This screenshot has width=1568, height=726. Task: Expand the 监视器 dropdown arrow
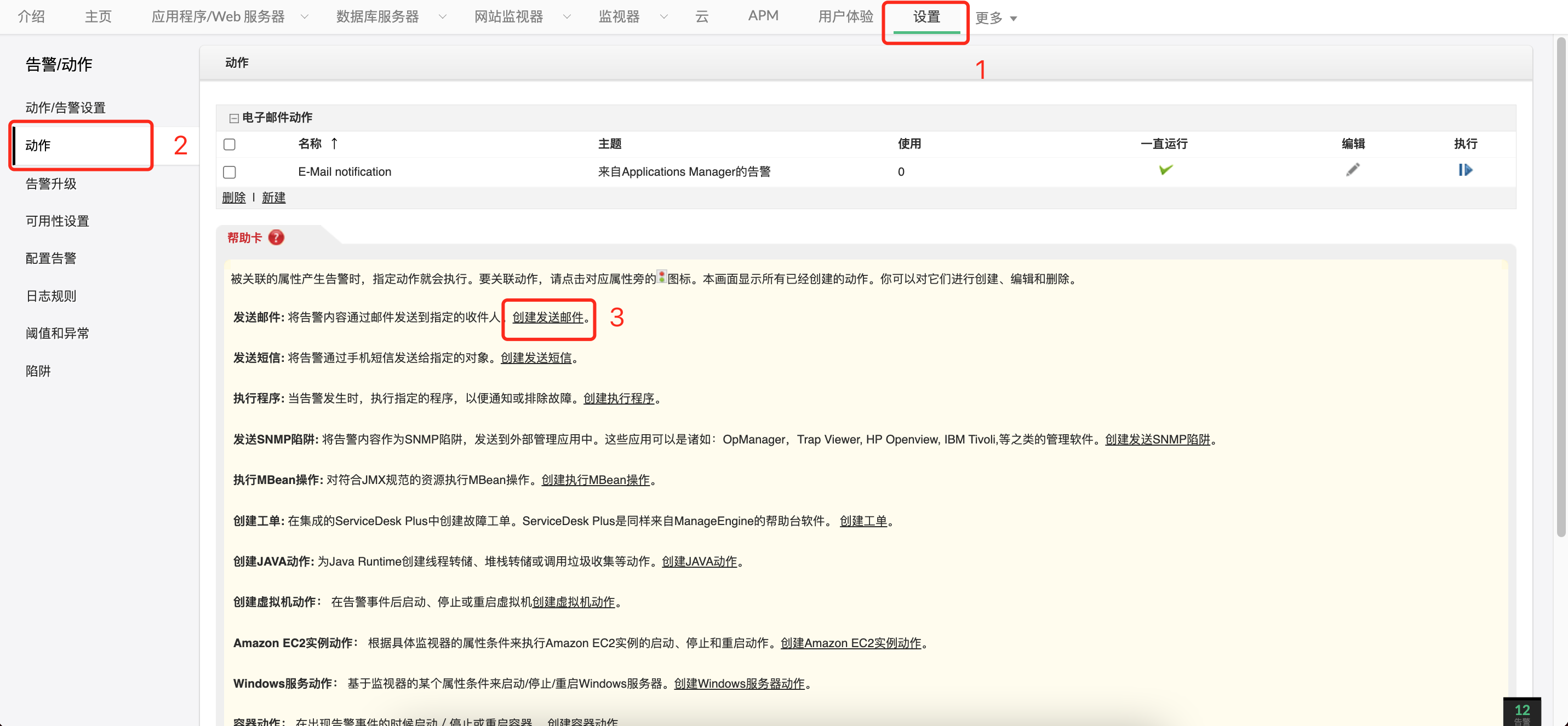click(x=664, y=17)
